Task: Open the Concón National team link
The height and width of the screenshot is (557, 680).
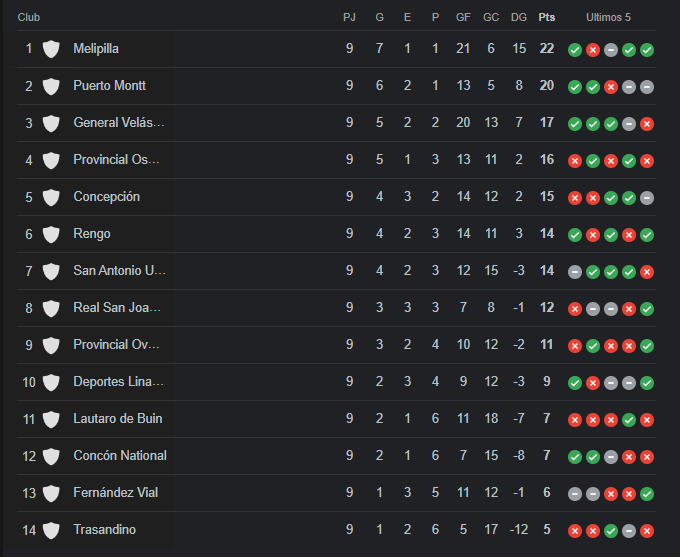Action: [120, 455]
